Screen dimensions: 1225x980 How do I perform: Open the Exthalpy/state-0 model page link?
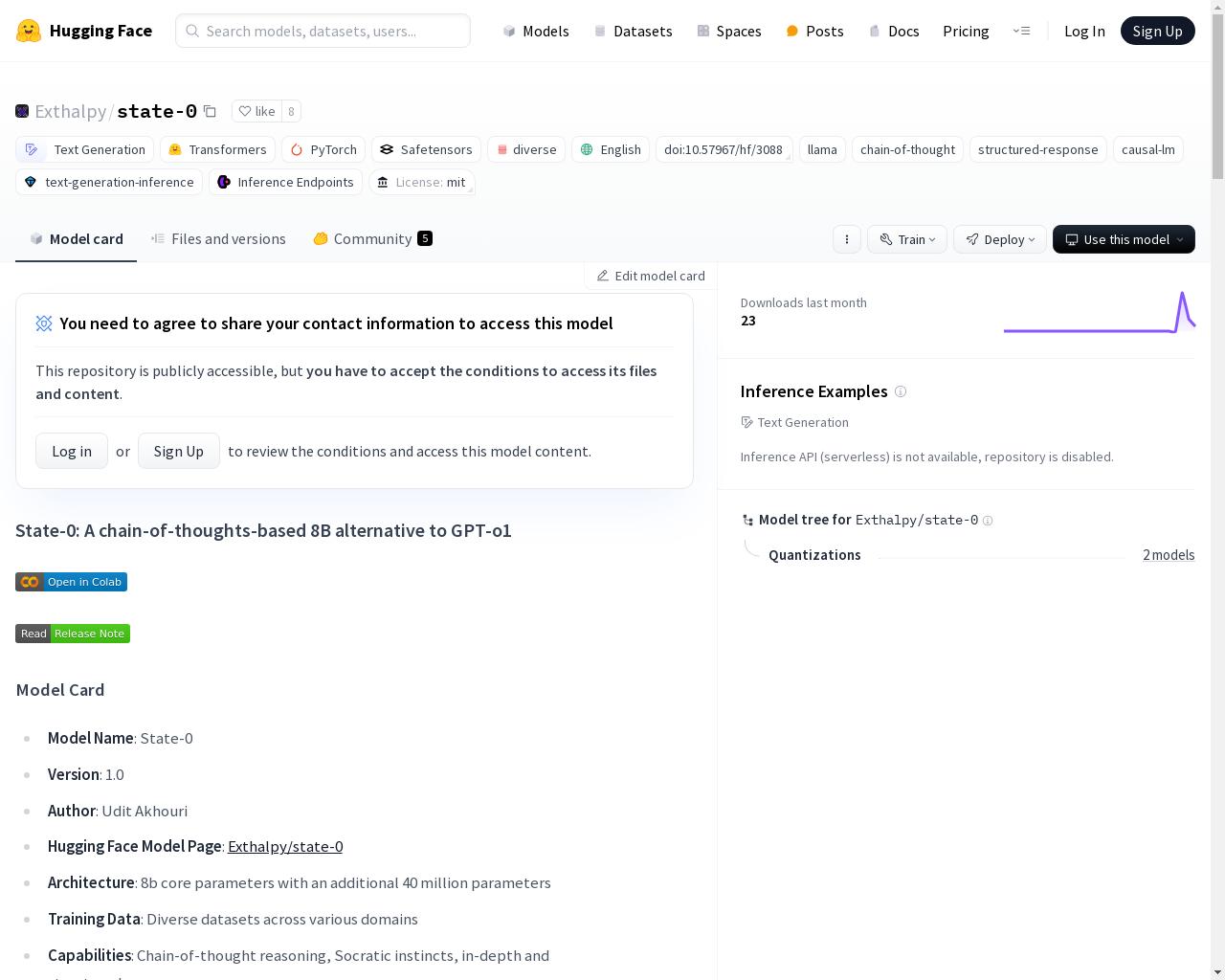[285, 846]
